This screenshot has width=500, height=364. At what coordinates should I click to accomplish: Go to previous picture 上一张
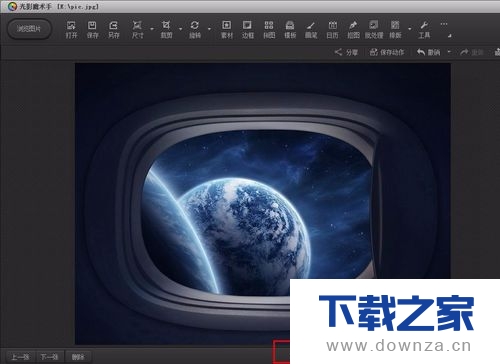tap(20, 357)
